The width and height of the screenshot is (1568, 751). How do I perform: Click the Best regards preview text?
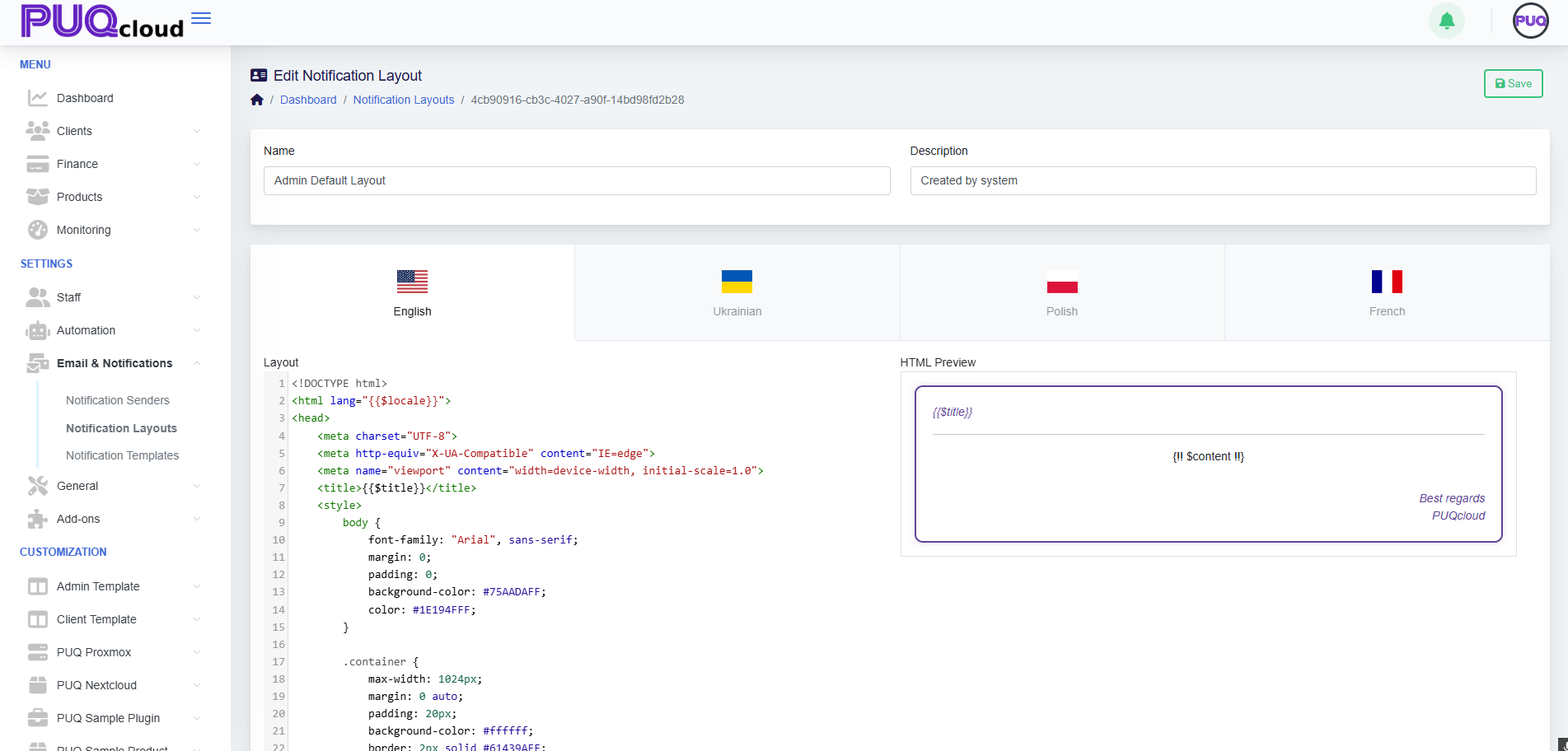click(x=1452, y=498)
